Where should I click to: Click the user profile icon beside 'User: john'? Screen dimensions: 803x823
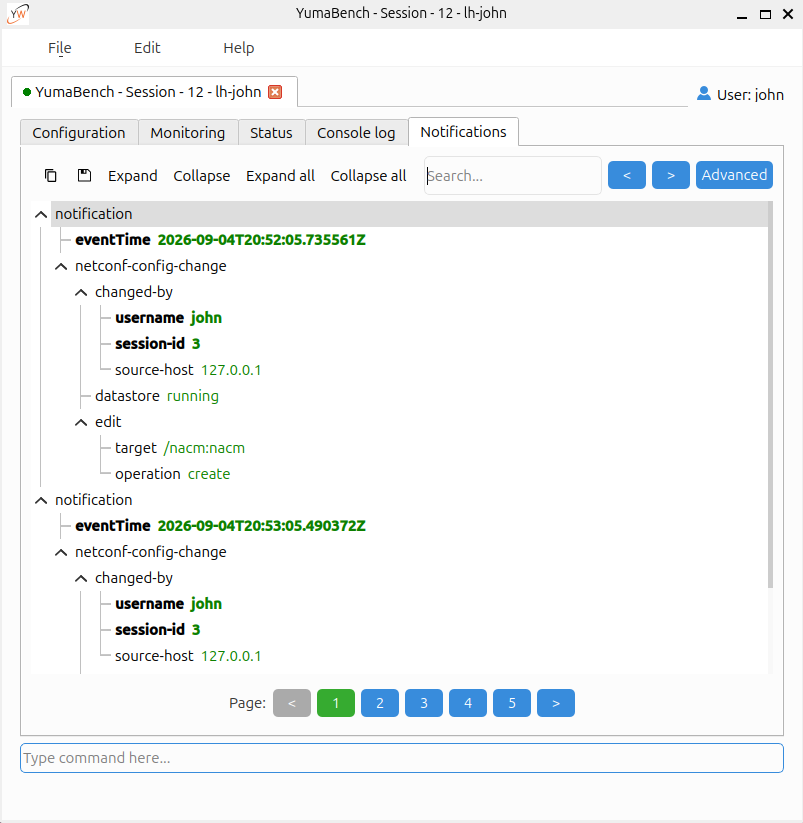click(x=703, y=93)
